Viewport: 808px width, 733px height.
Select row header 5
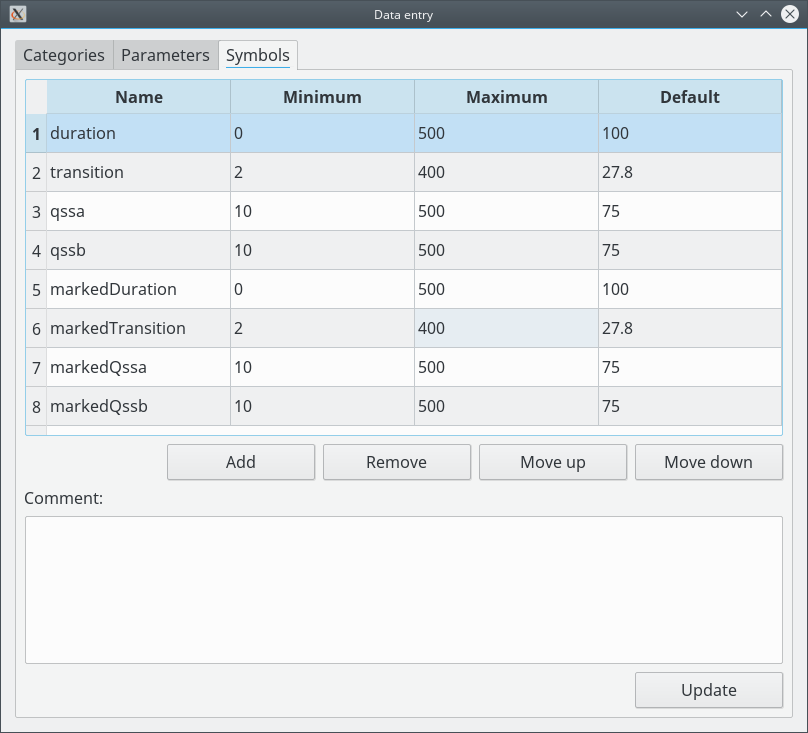pos(36,289)
